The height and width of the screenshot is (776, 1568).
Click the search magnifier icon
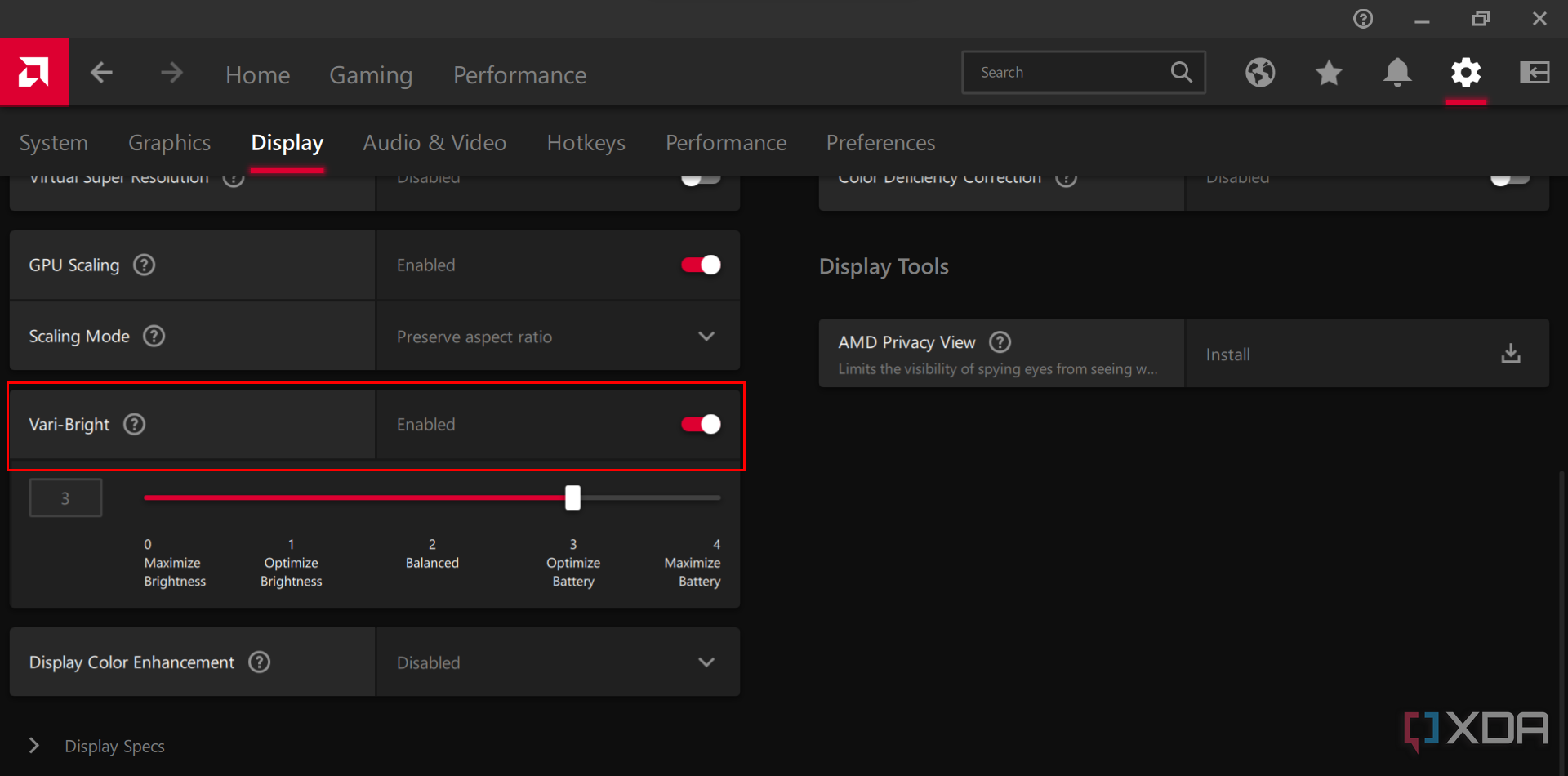click(x=1181, y=72)
